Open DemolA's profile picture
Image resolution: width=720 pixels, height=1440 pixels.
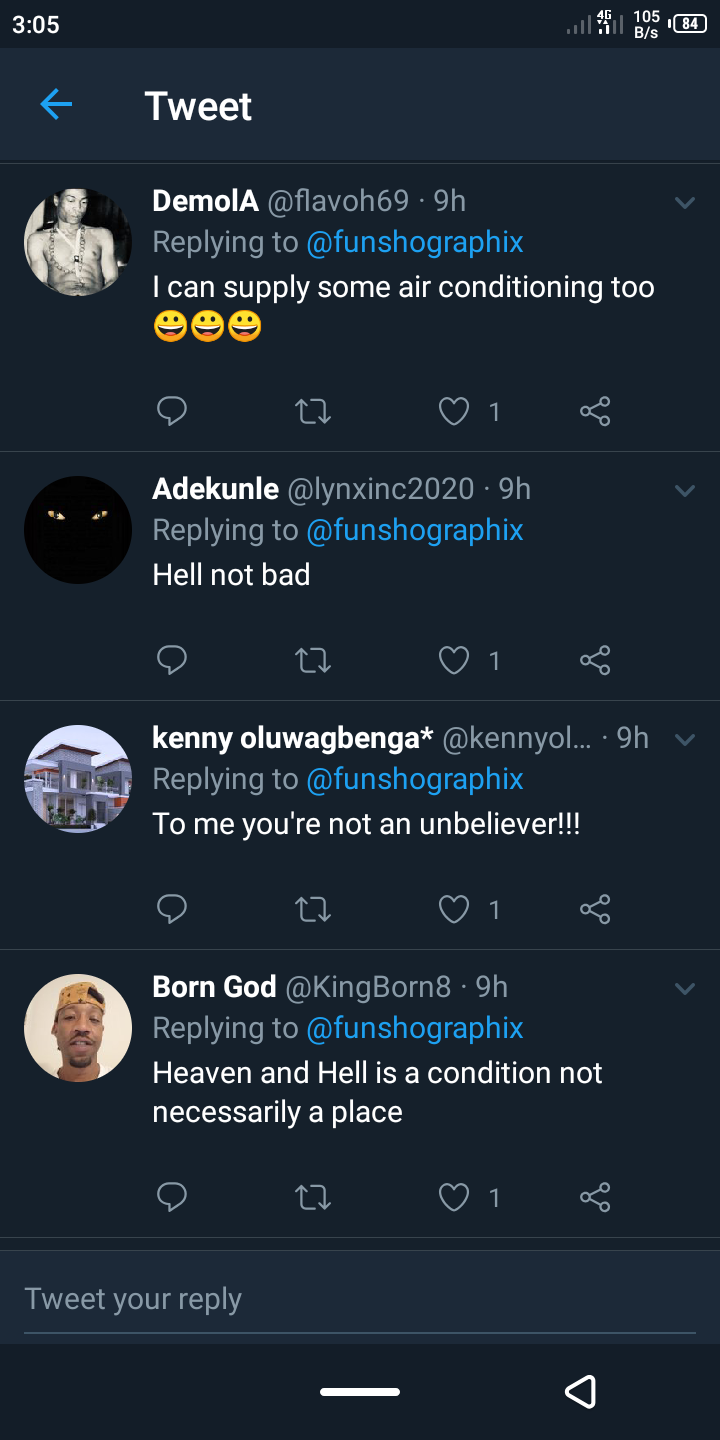(78, 242)
